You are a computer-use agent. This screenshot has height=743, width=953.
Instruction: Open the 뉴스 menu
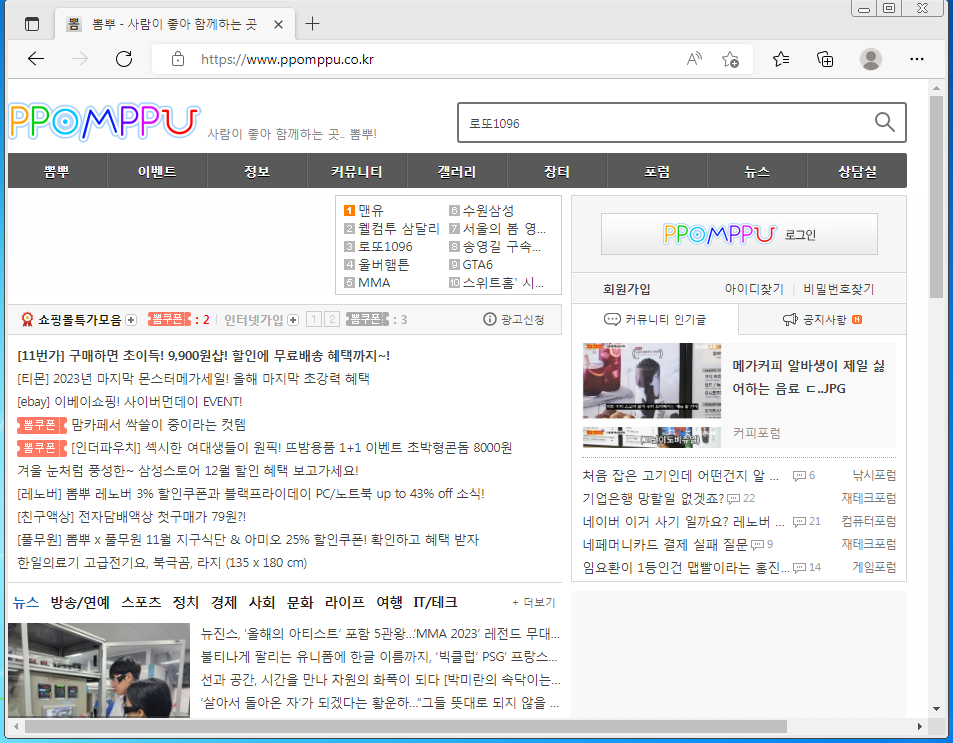757,171
